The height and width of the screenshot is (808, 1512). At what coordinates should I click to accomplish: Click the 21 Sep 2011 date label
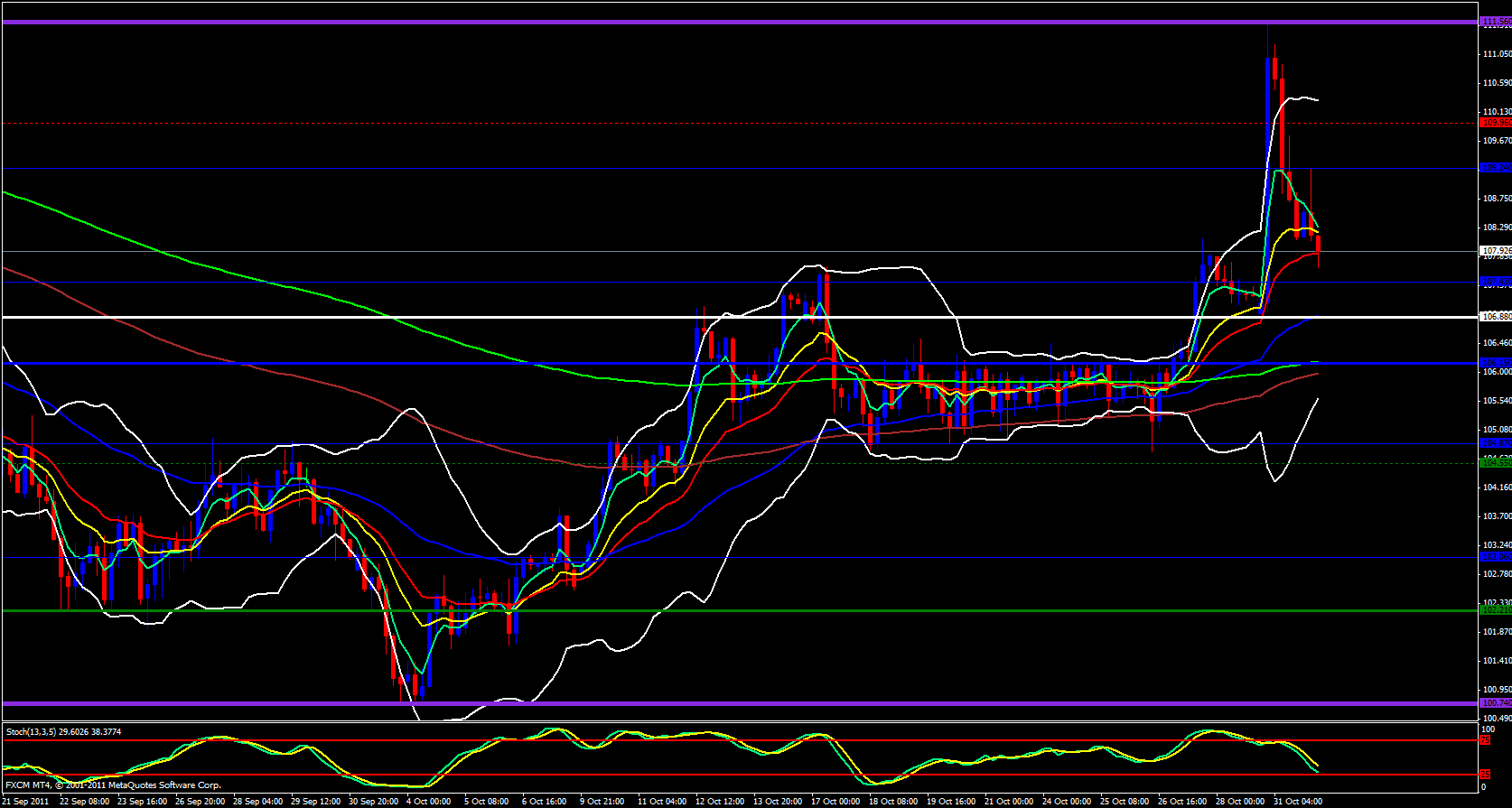tap(26, 802)
